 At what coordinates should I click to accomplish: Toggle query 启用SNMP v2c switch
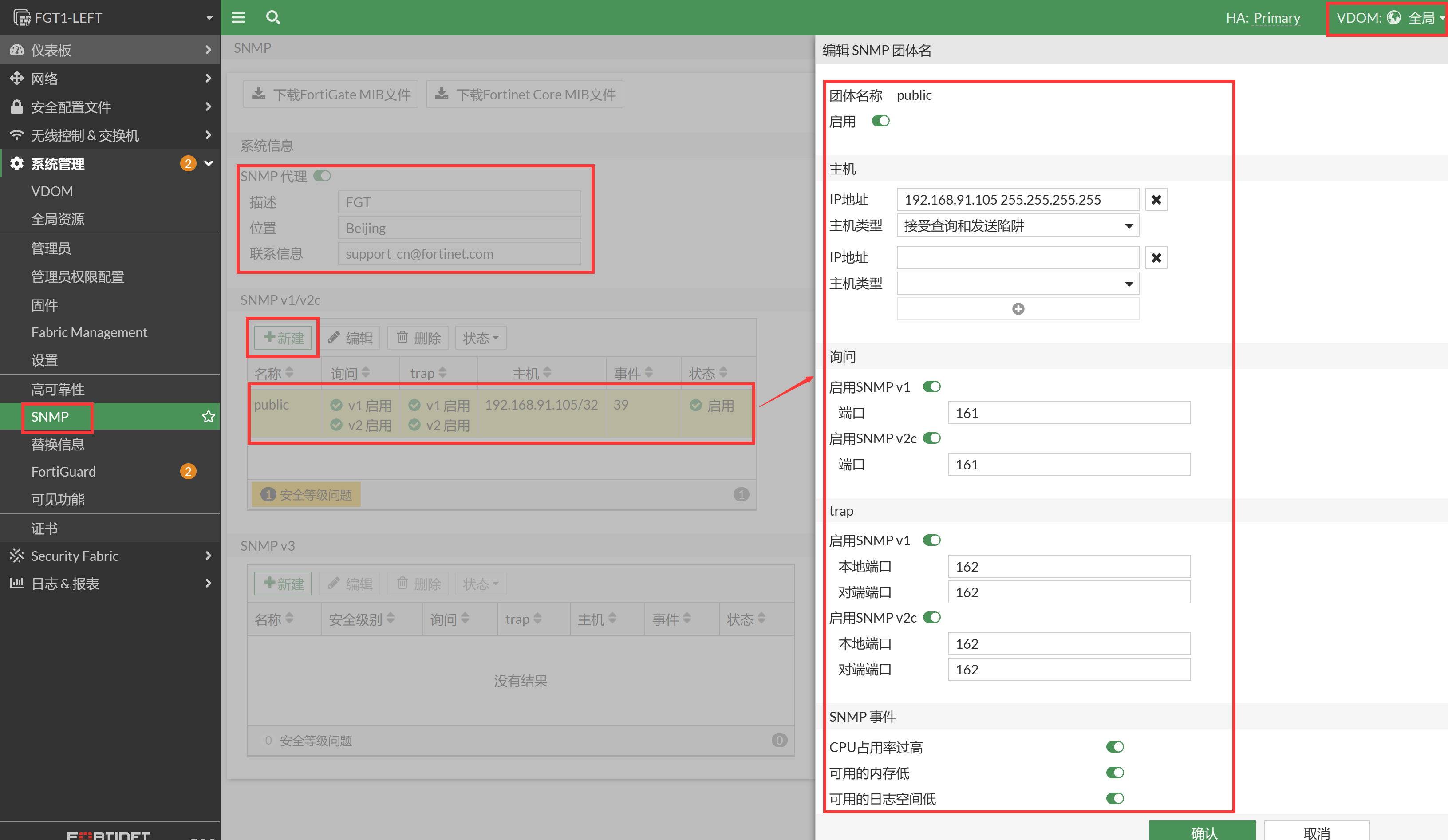click(931, 438)
